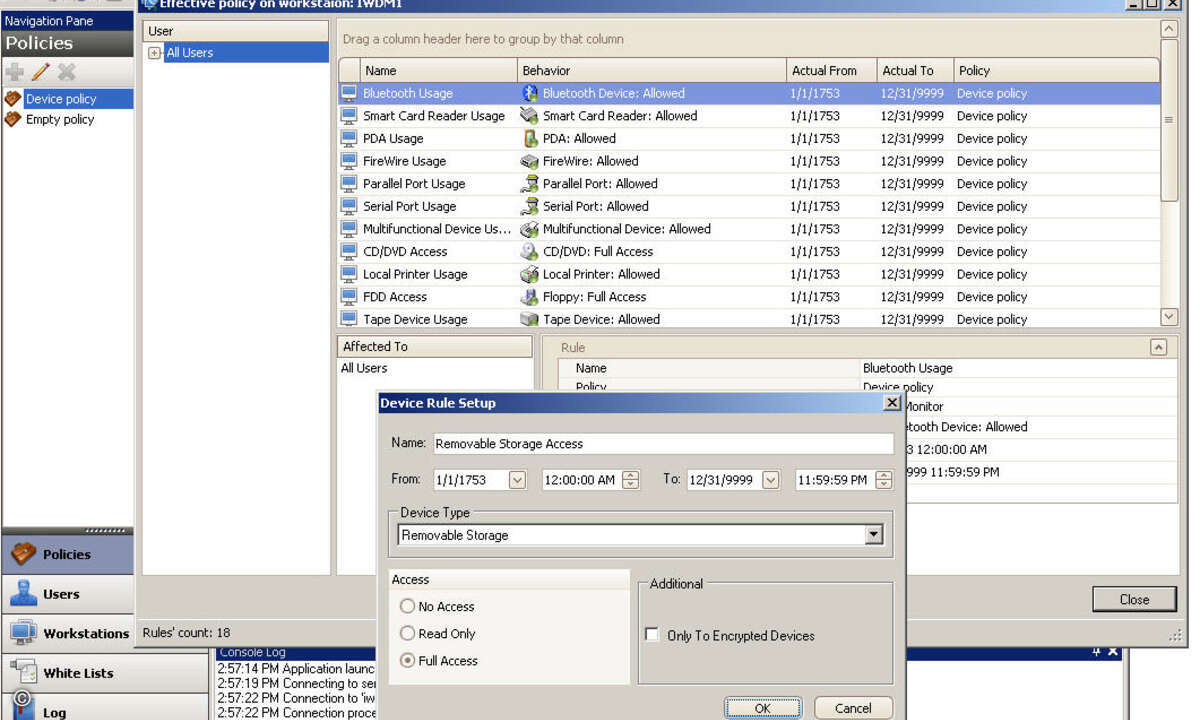Click monitor icon beside CD/DVD Access row
The image size is (1200, 720).
(349, 252)
